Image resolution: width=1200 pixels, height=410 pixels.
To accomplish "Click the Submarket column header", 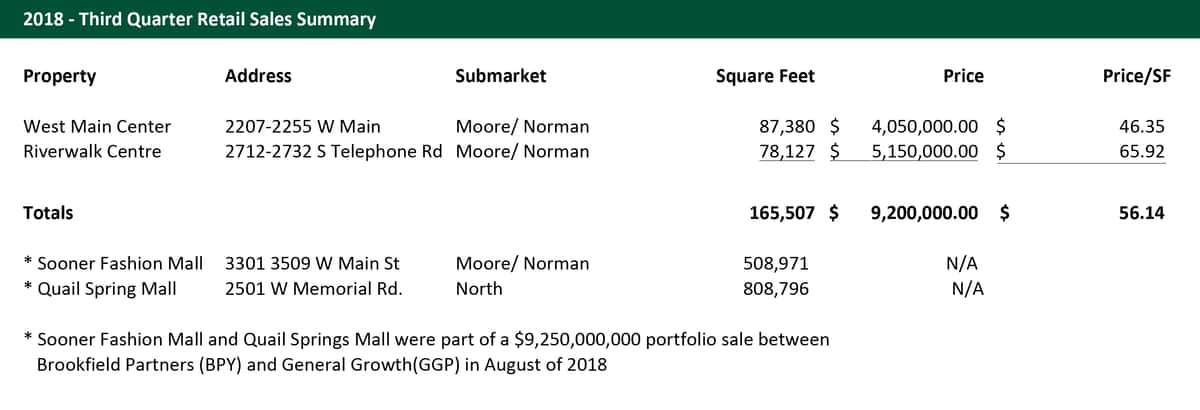I will tap(501, 76).
